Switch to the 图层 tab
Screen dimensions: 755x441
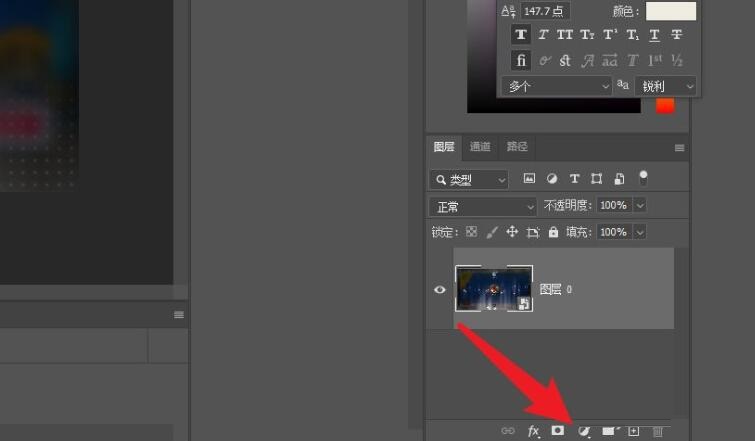(x=444, y=147)
